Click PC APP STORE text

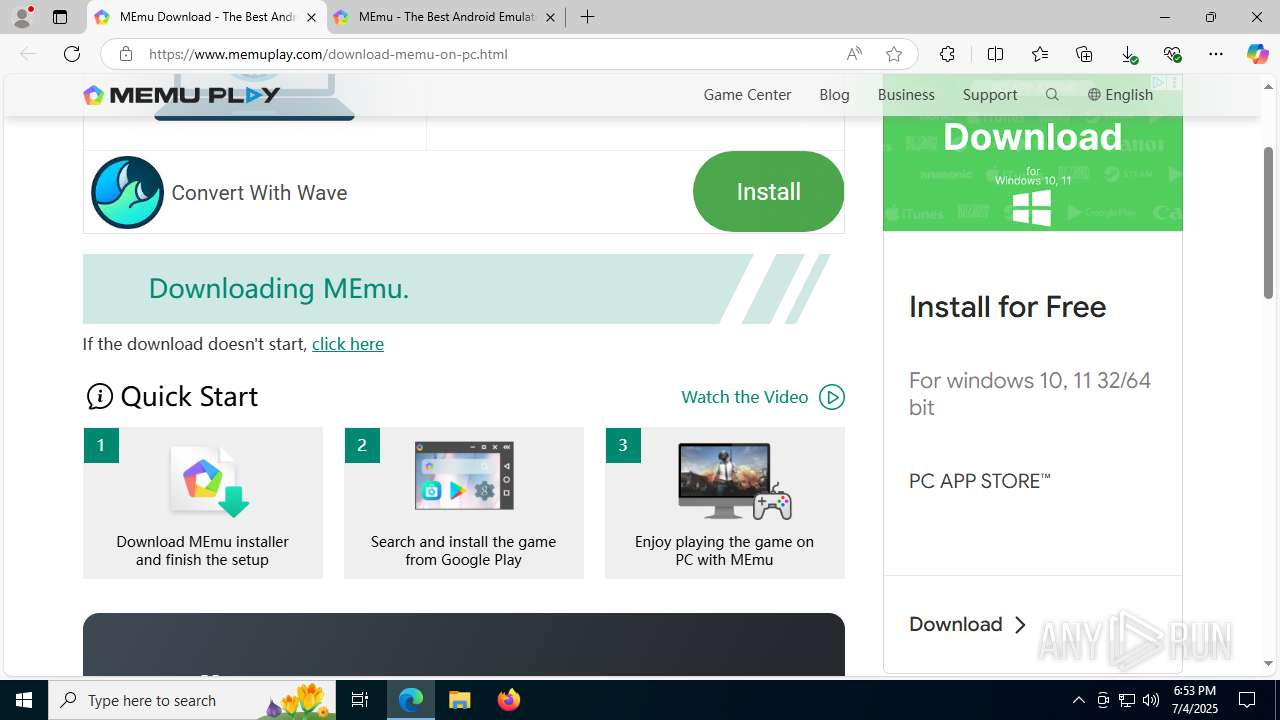979,481
